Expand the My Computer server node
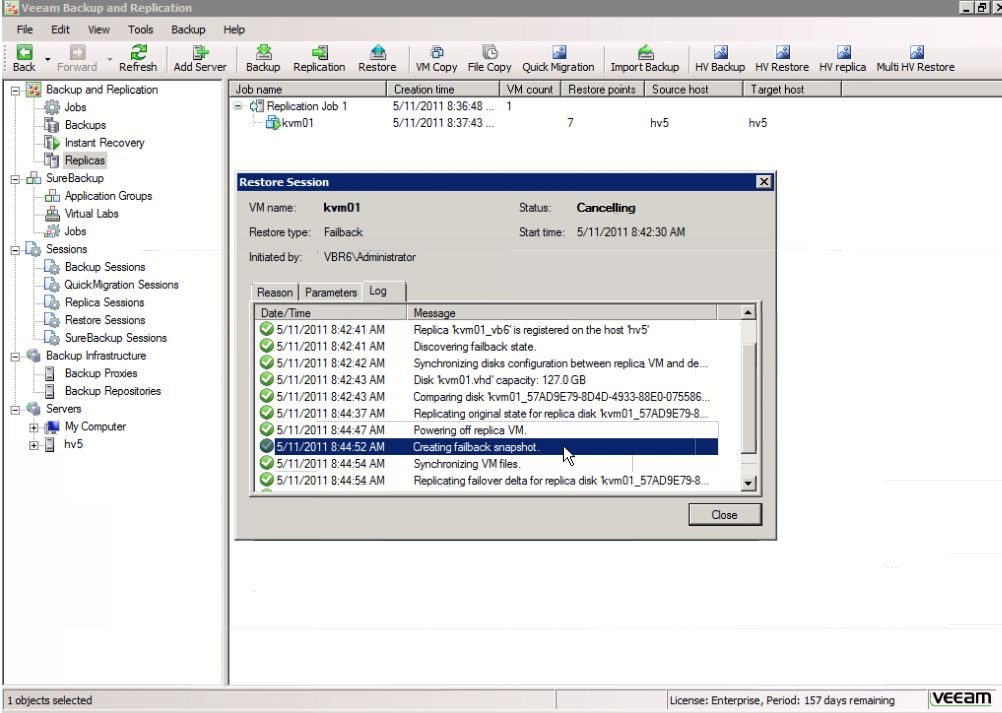Viewport: 1002px width, 713px height. [x=31, y=426]
